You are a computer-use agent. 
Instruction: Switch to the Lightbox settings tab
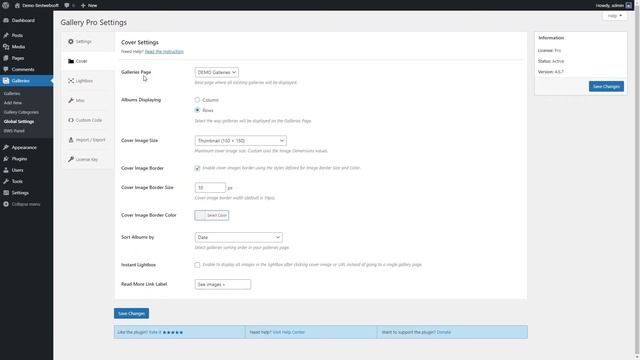88,81
